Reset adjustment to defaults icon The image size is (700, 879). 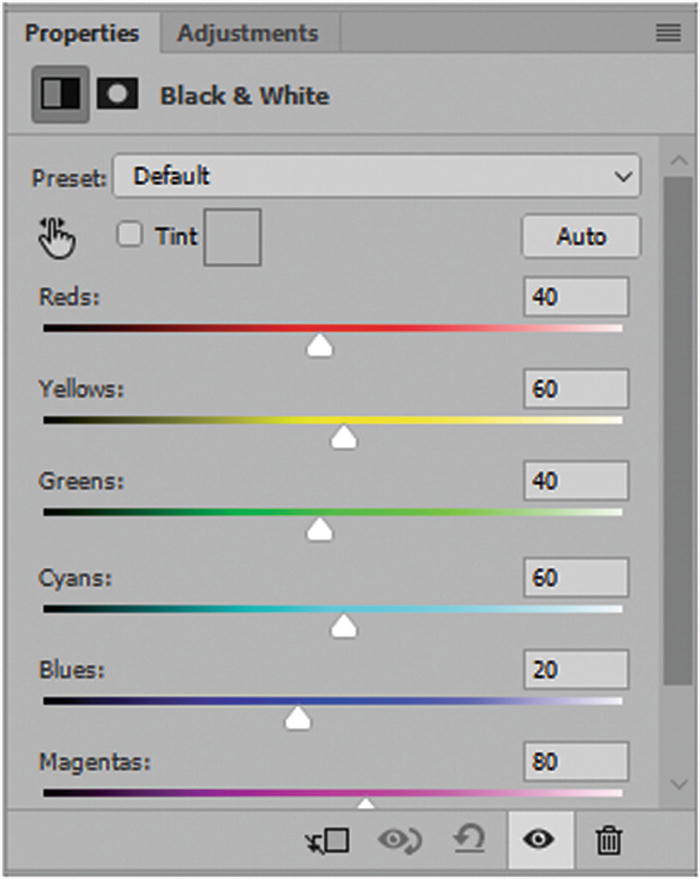click(x=470, y=841)
